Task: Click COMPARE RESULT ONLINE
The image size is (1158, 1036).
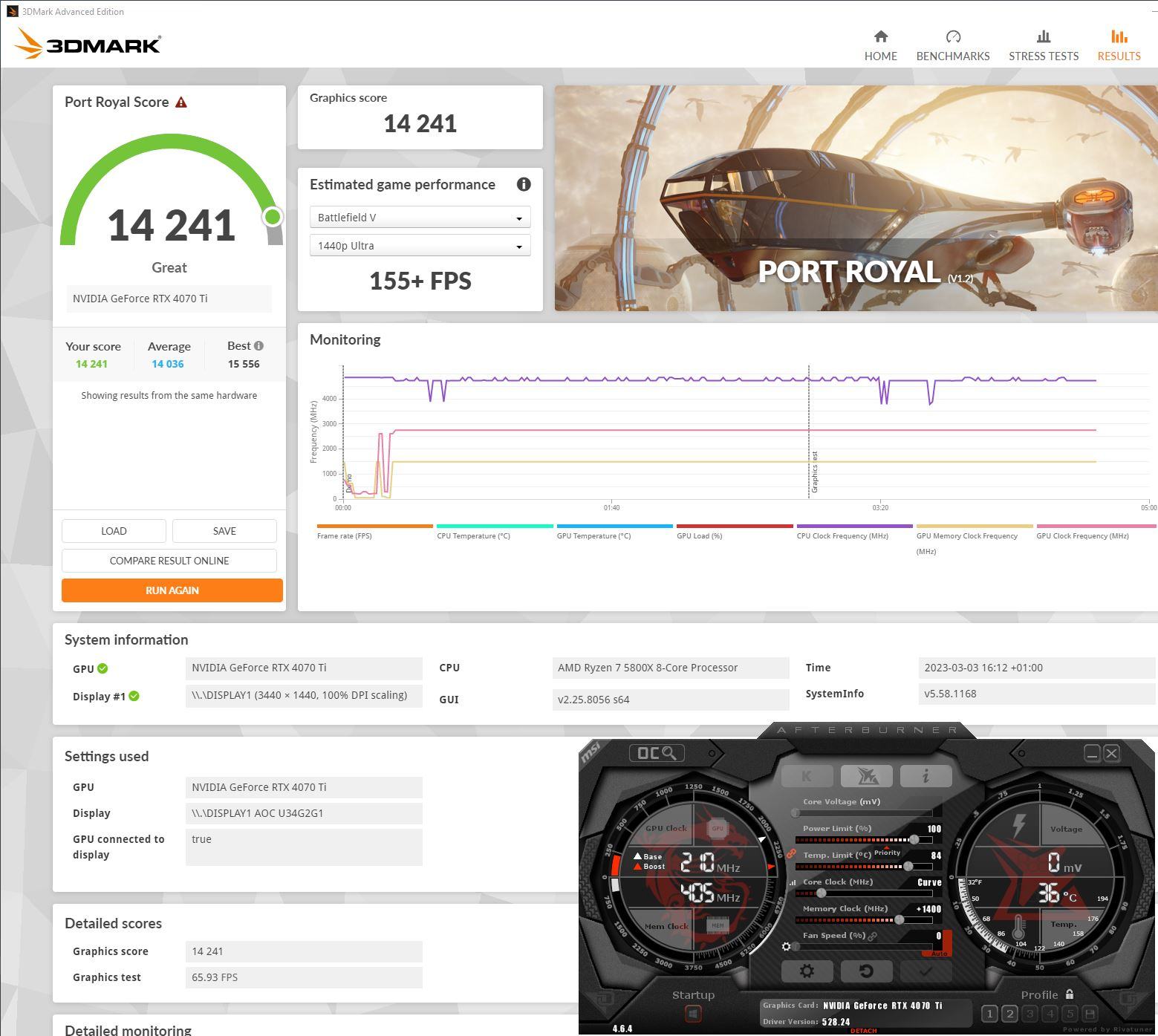Action: coord(169,560)
